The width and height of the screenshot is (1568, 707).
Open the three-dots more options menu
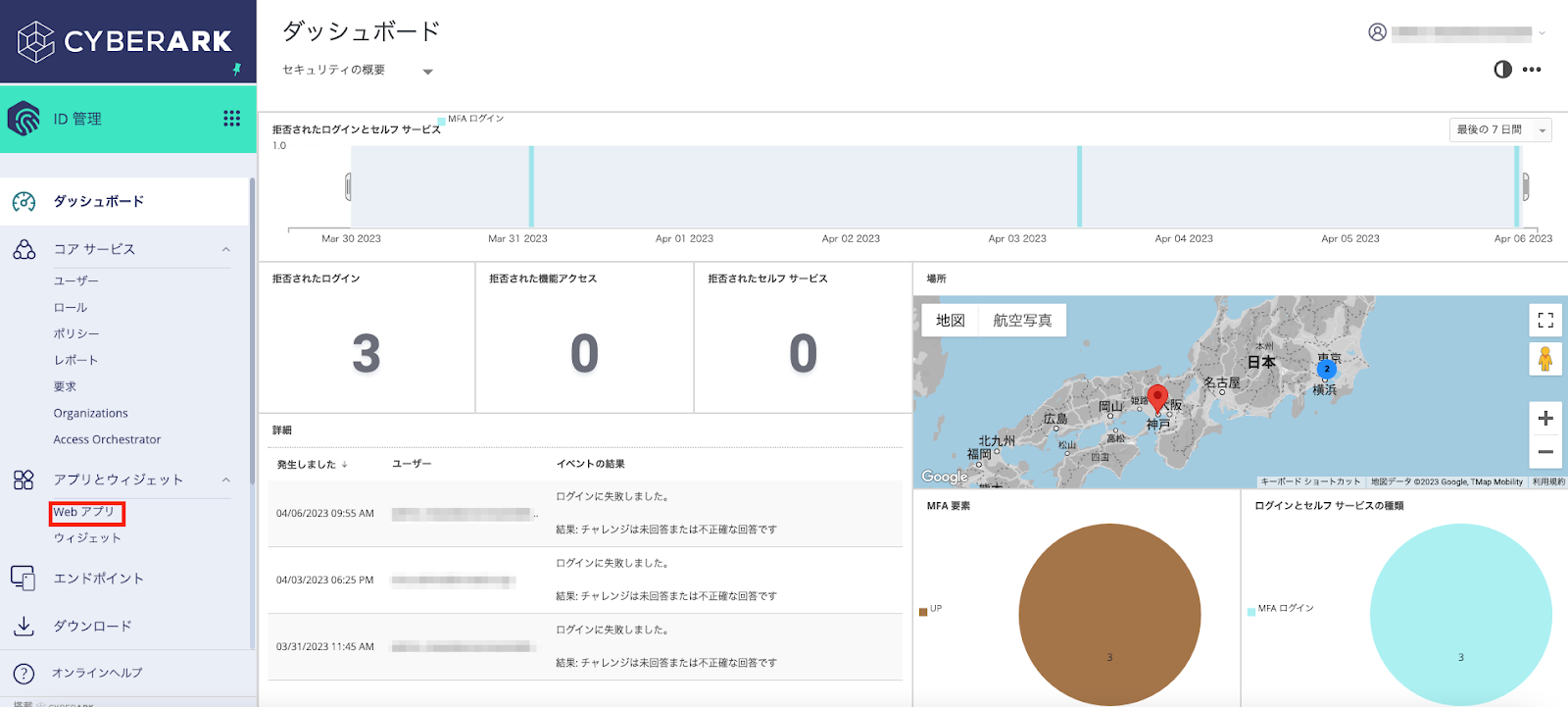click(x=1532, y=70)
